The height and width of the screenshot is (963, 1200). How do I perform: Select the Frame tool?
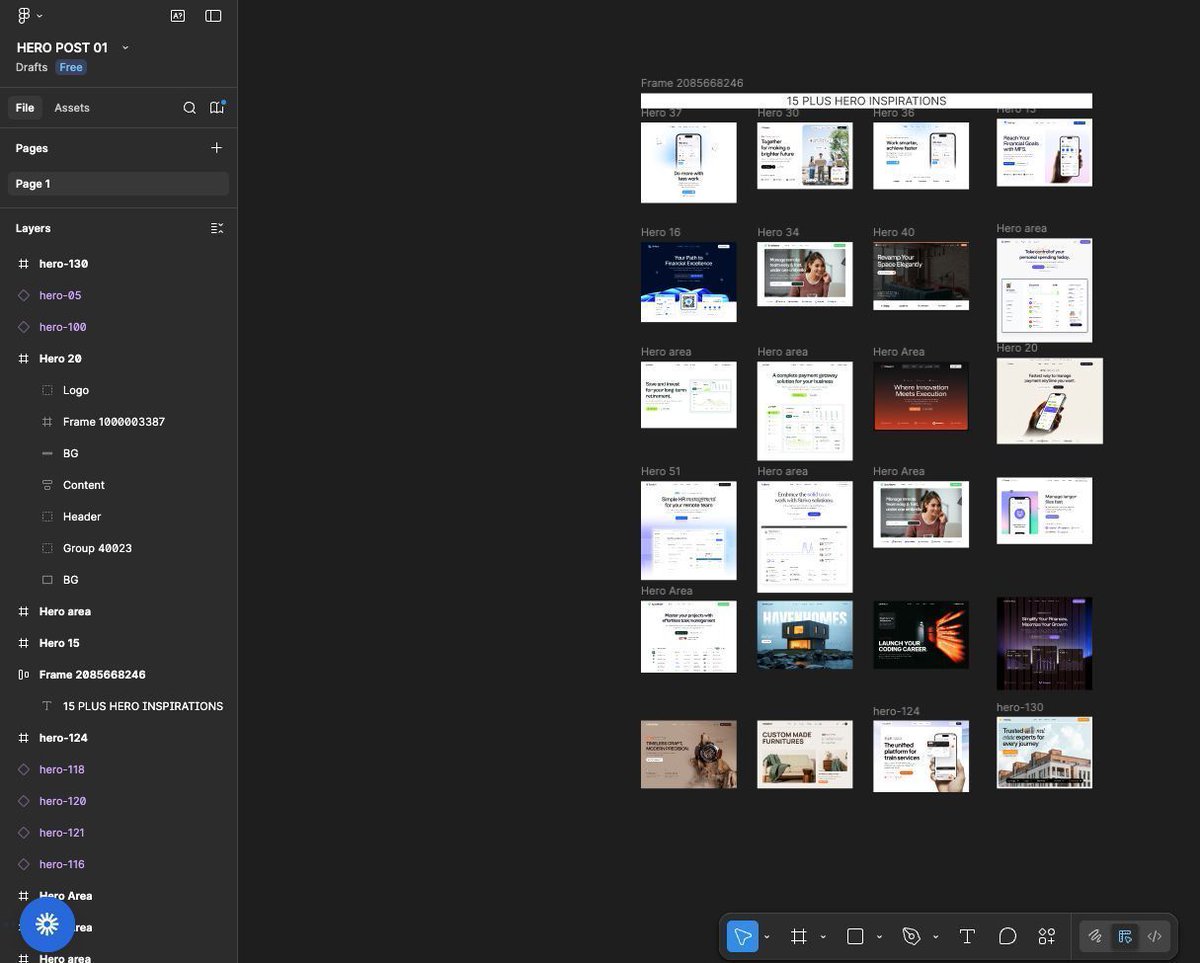tap(798, 936)
